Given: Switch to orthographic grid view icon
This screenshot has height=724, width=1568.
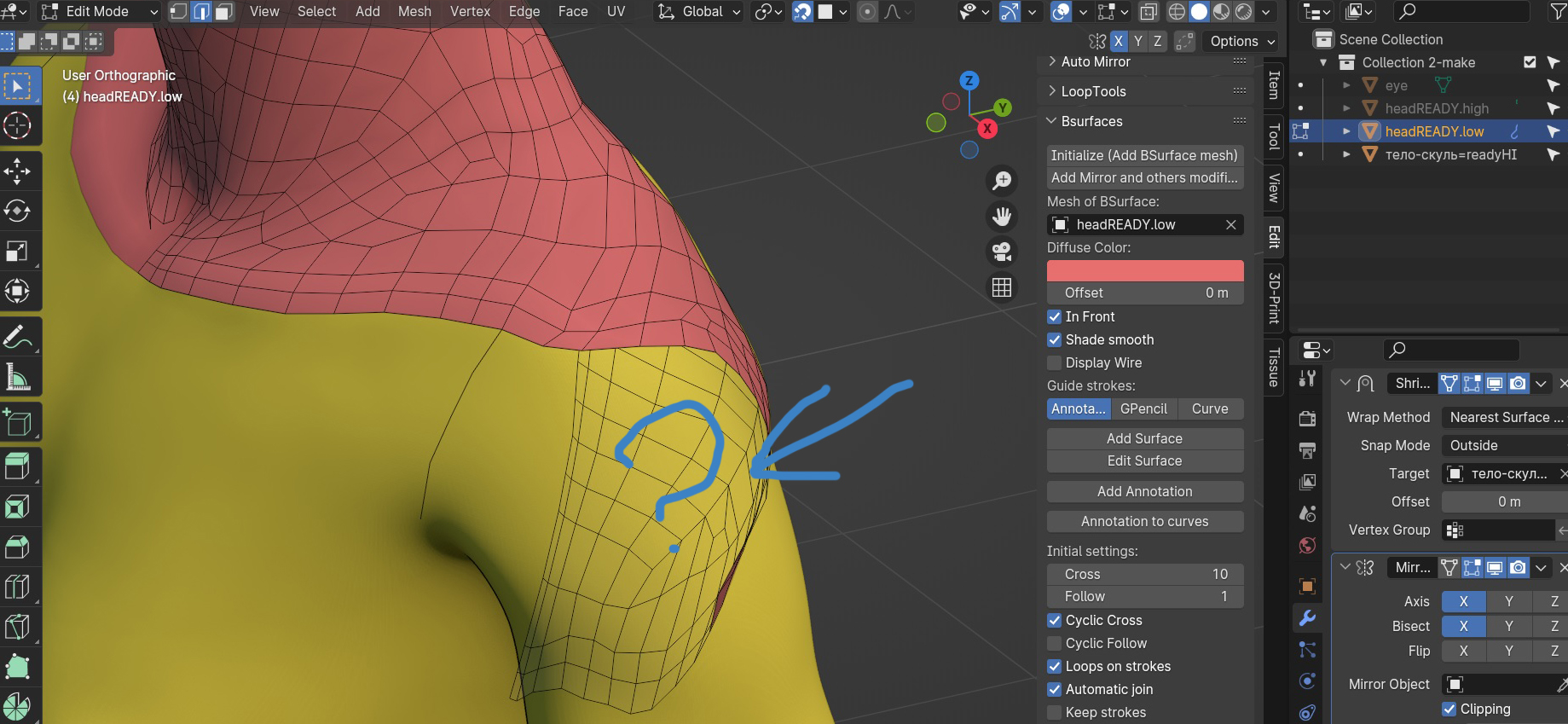Looking at the screenshot, I should click(1002, 287).
